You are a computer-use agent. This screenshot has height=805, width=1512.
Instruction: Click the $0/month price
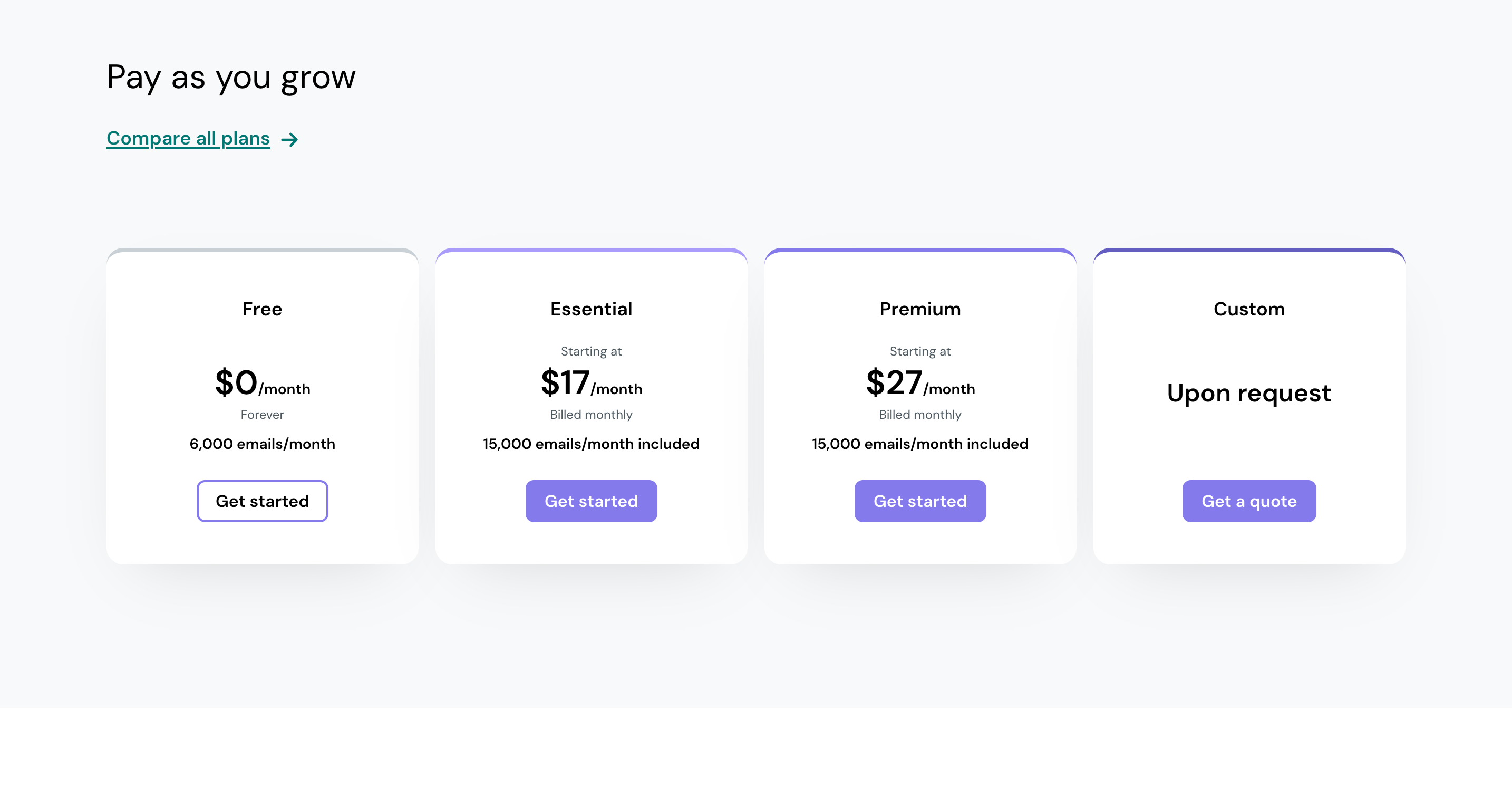click(x=263, y=384)
